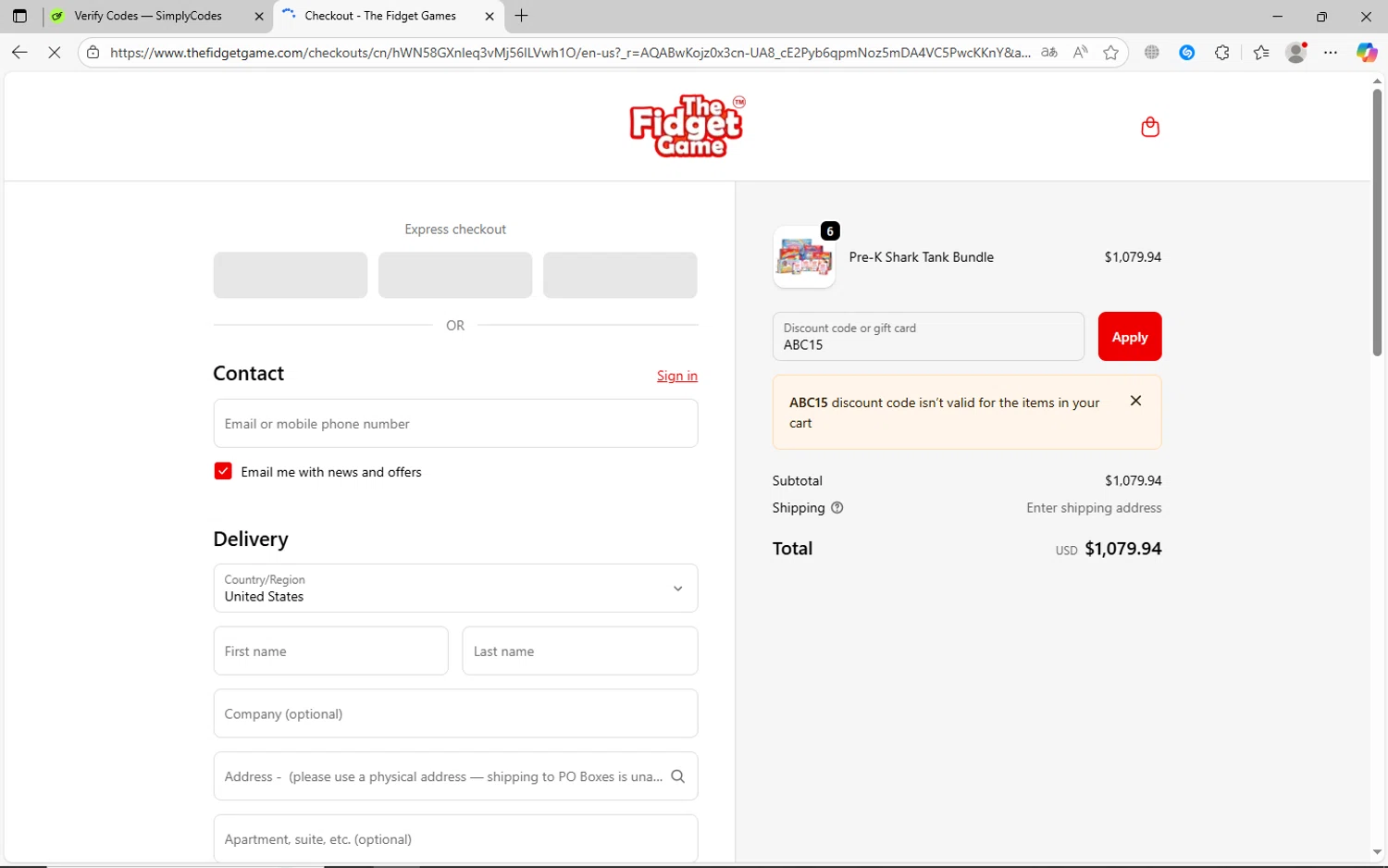This screenshot has height=868, width=1388.
Task: Click the Enter shipping address text
Action: [1094, 508]
